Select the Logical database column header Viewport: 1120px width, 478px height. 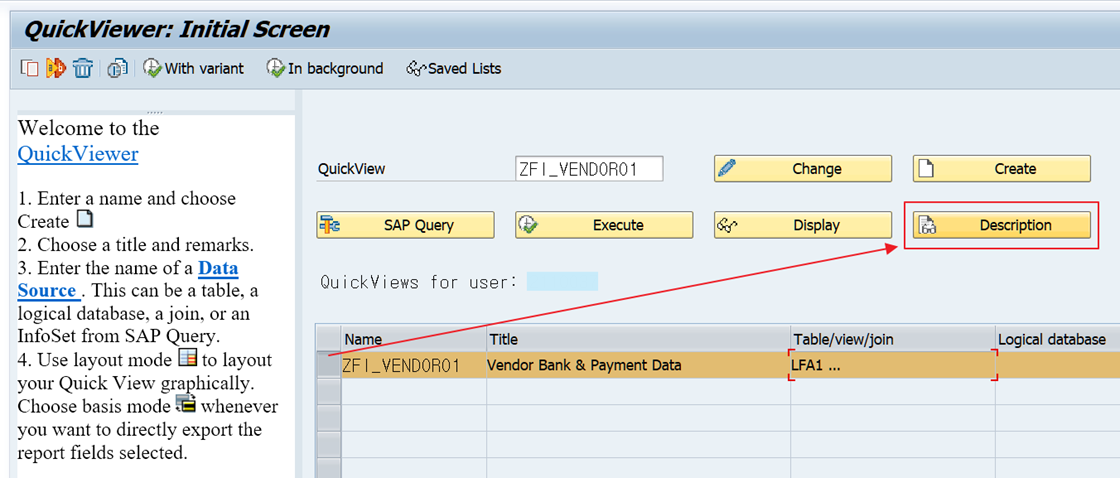1057,340
